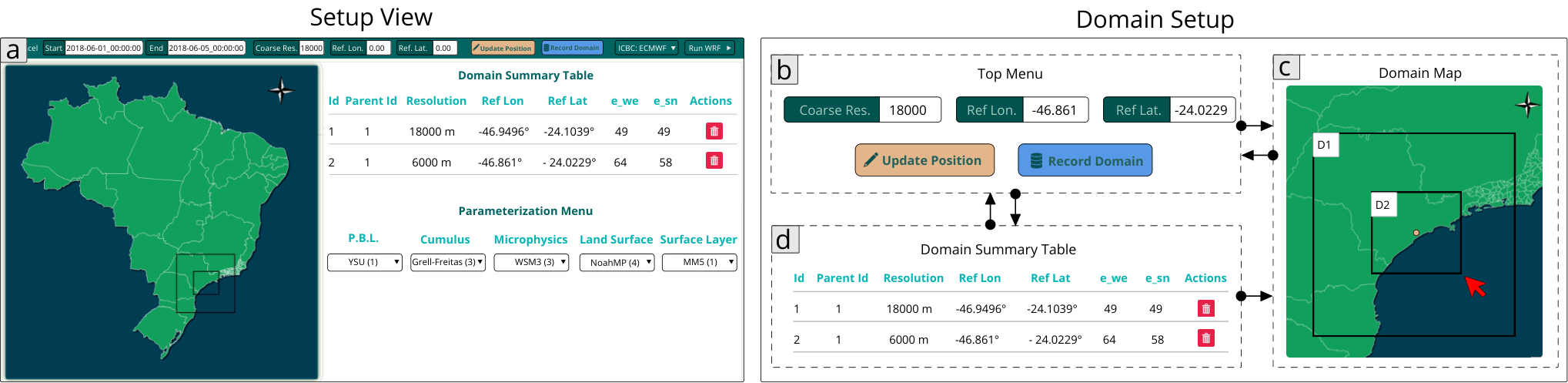The image size is (1568, 383).
Task: Click the Surface Layer label
Action: tap(698, 240)
